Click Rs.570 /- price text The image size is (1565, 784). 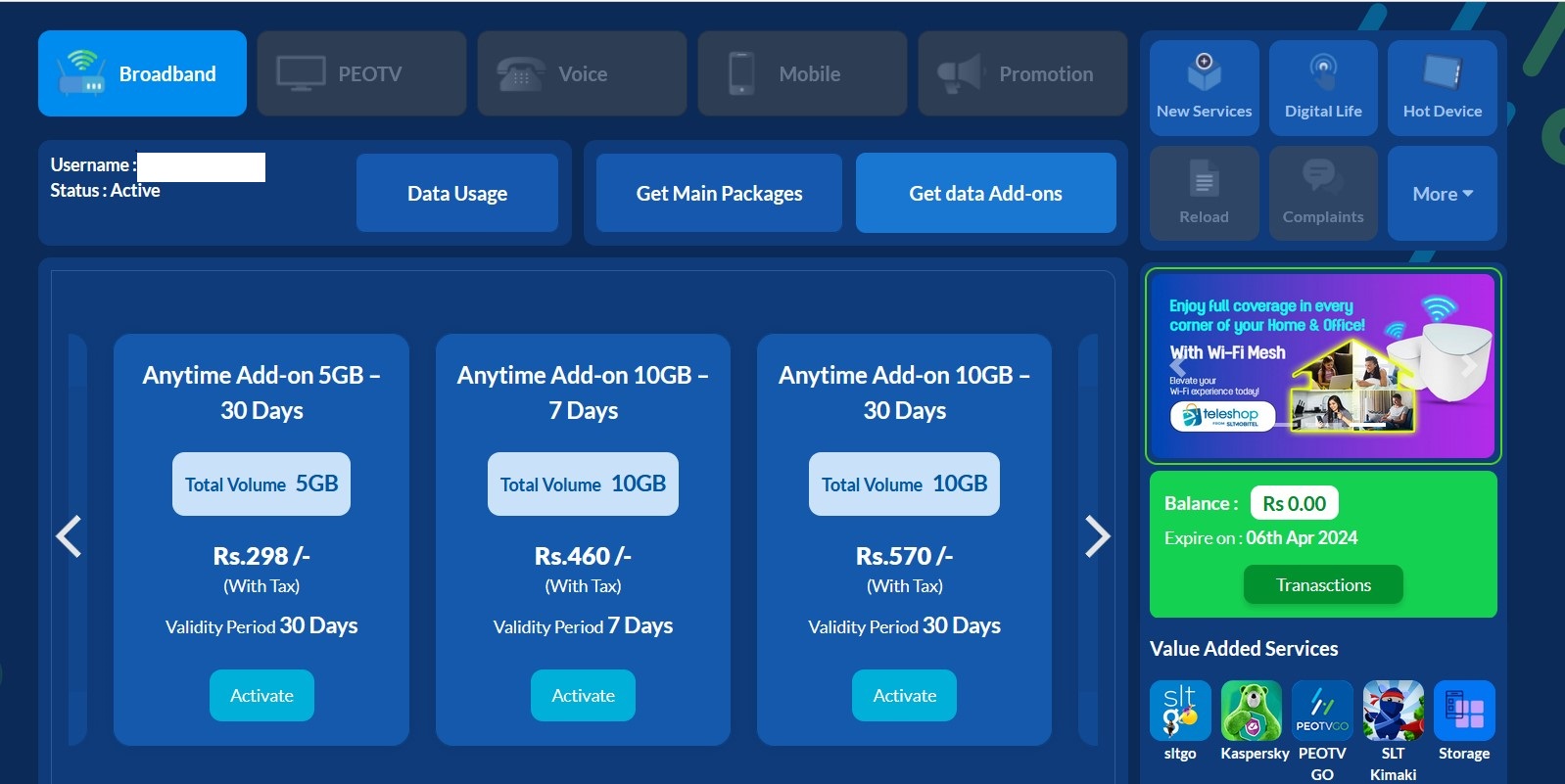[x=904, y=556]
